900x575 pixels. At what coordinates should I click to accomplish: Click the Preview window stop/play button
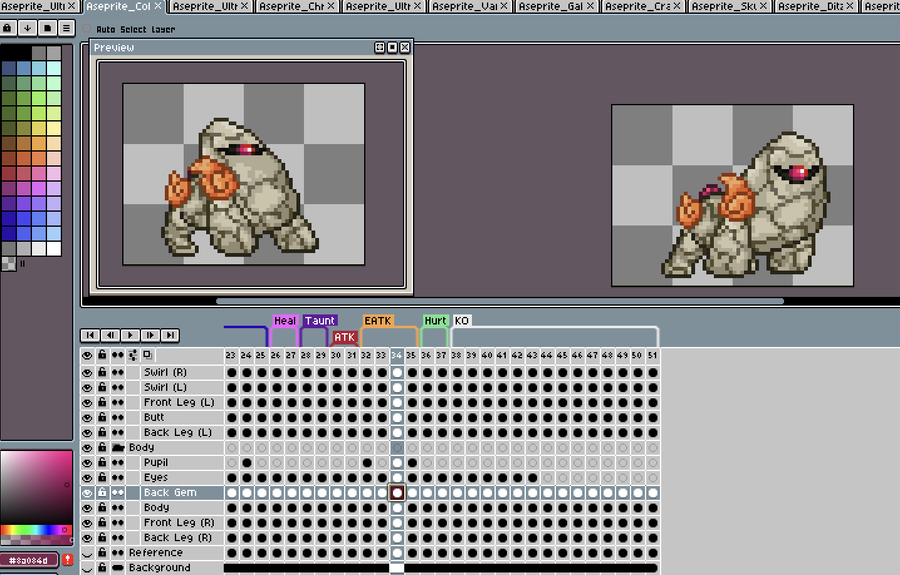click(392, 48)
